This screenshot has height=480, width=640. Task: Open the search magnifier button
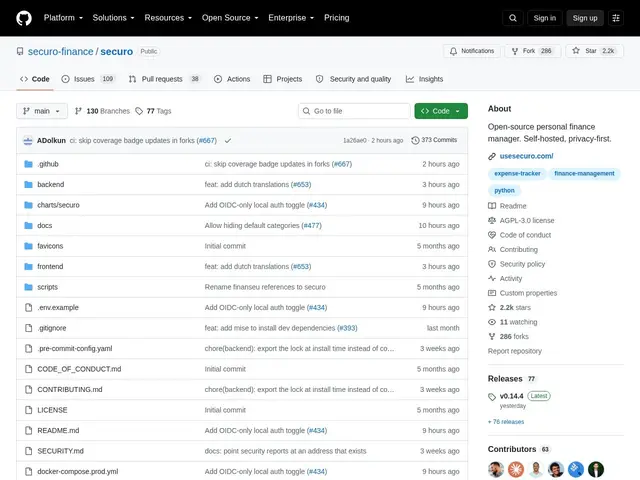tap(513, 18)
